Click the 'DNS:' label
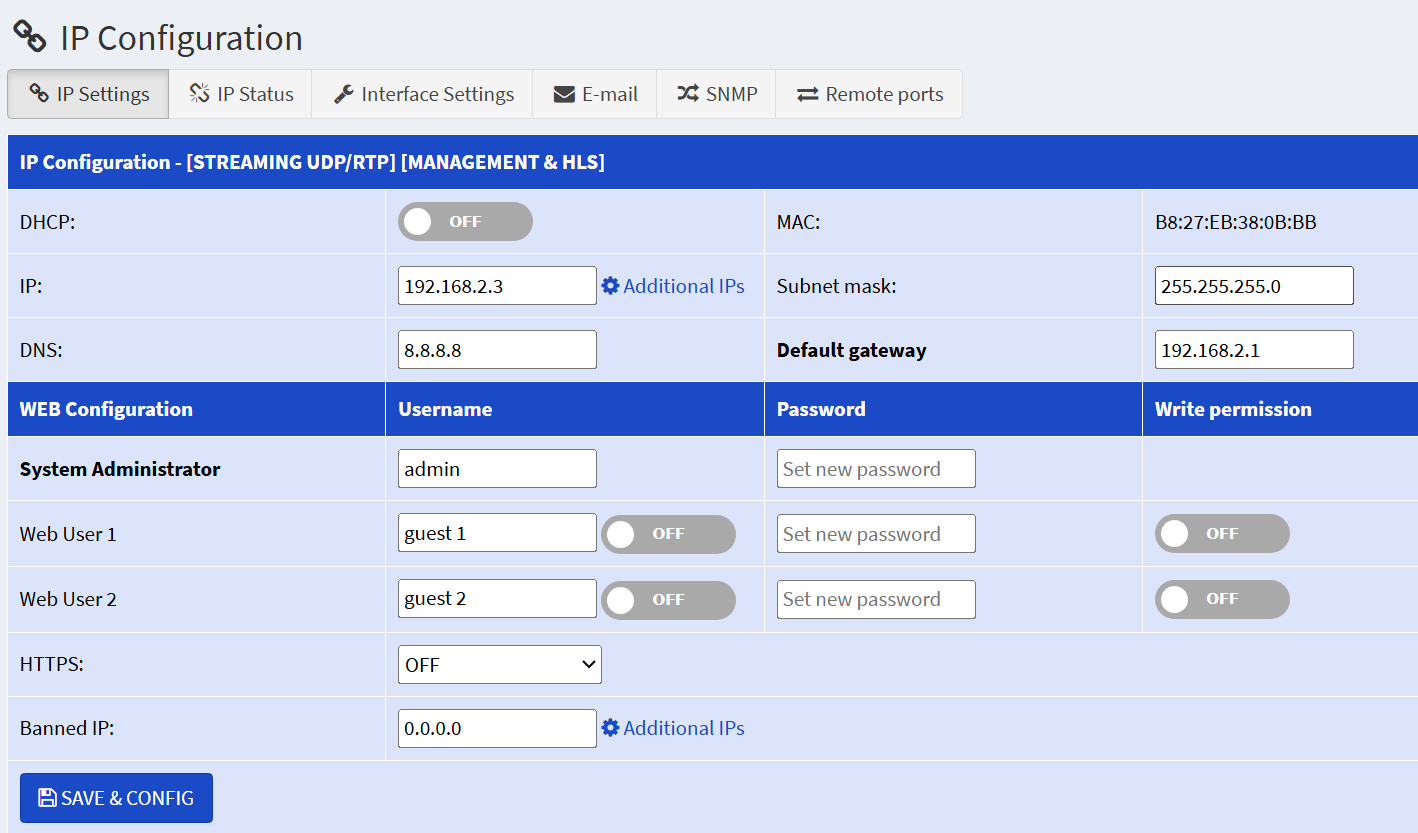 (x=42, y=350)
